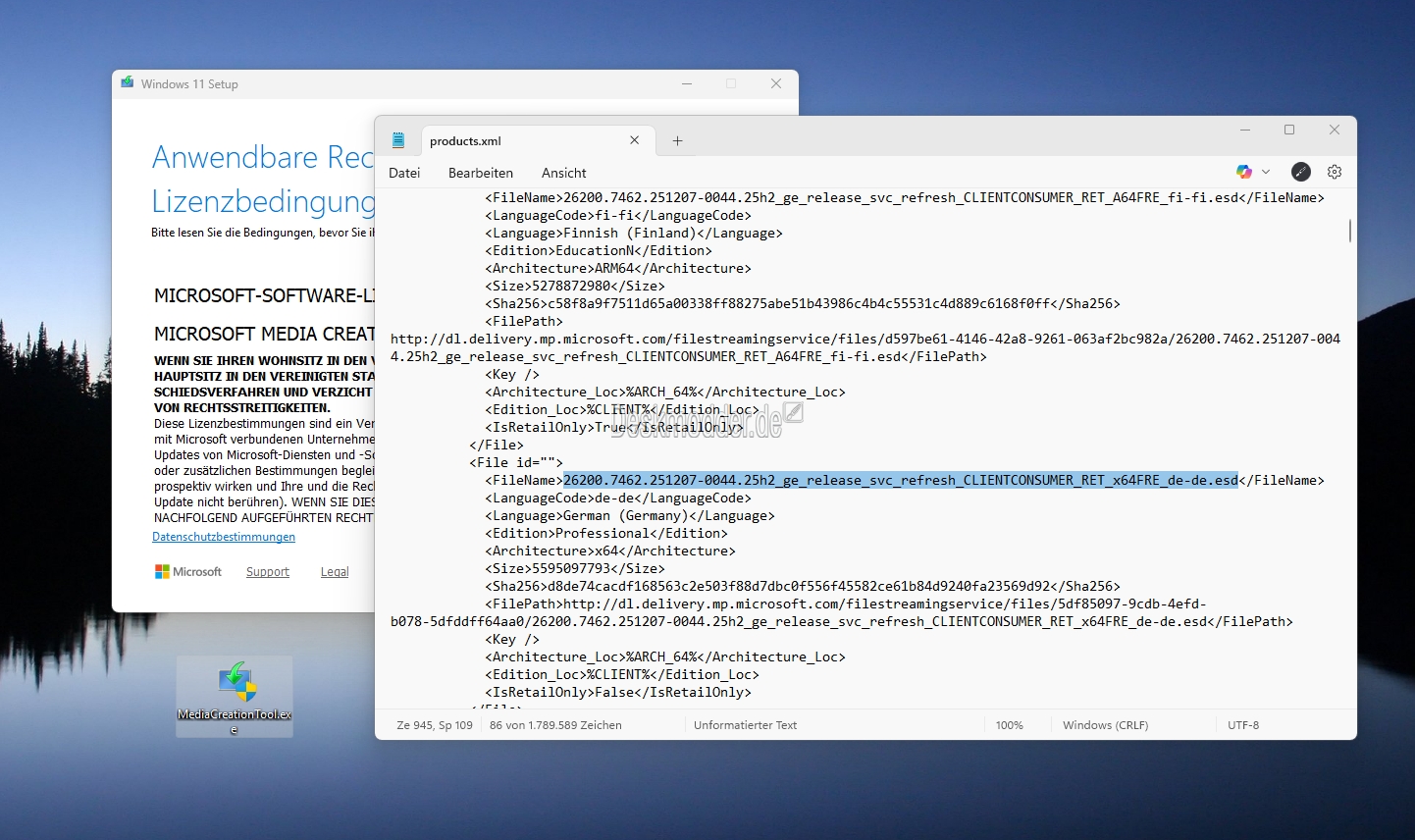Open the Datenschutzbestimmungen link
Viewport: 1415px width, 840px height.
pos(224,537)
